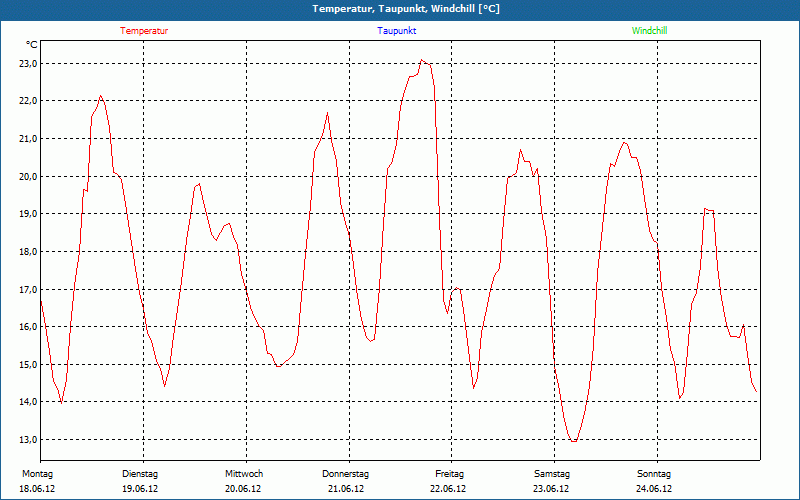The width and height of the screenshot is (800, 500).
Task: Click the Dienstag day label
Action: (140, 474)
